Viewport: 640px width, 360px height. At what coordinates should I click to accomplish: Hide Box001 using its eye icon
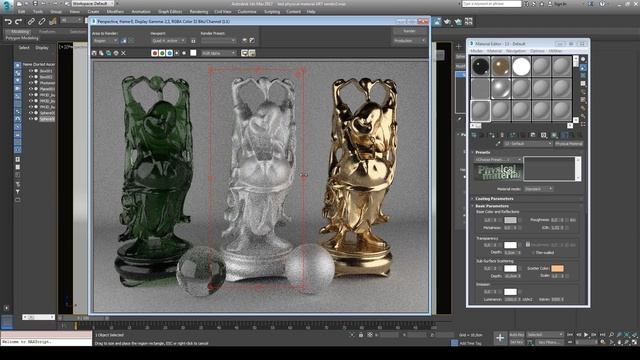tap(31, 71)
